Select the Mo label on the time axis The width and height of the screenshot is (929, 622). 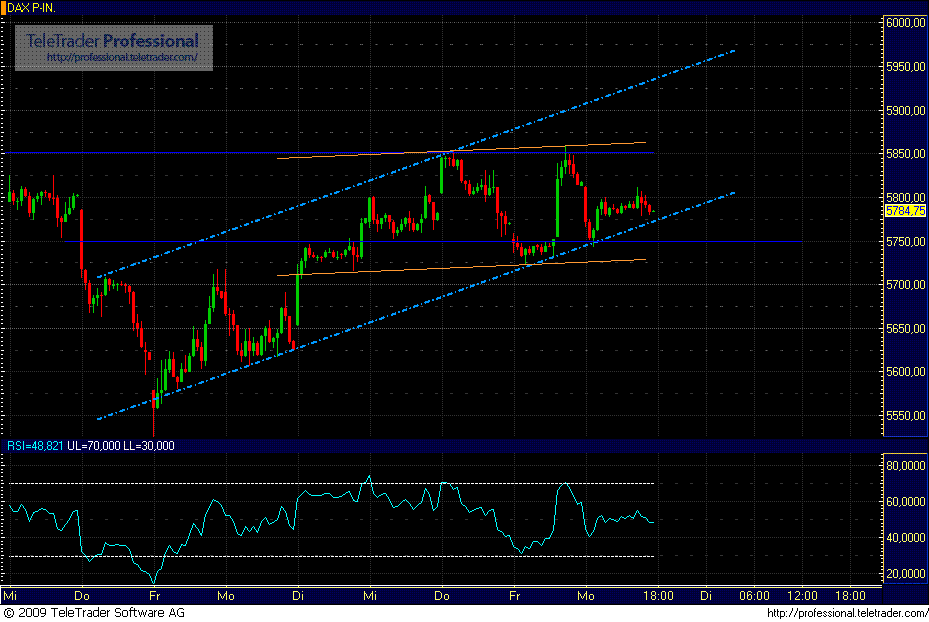click(225, 595)
